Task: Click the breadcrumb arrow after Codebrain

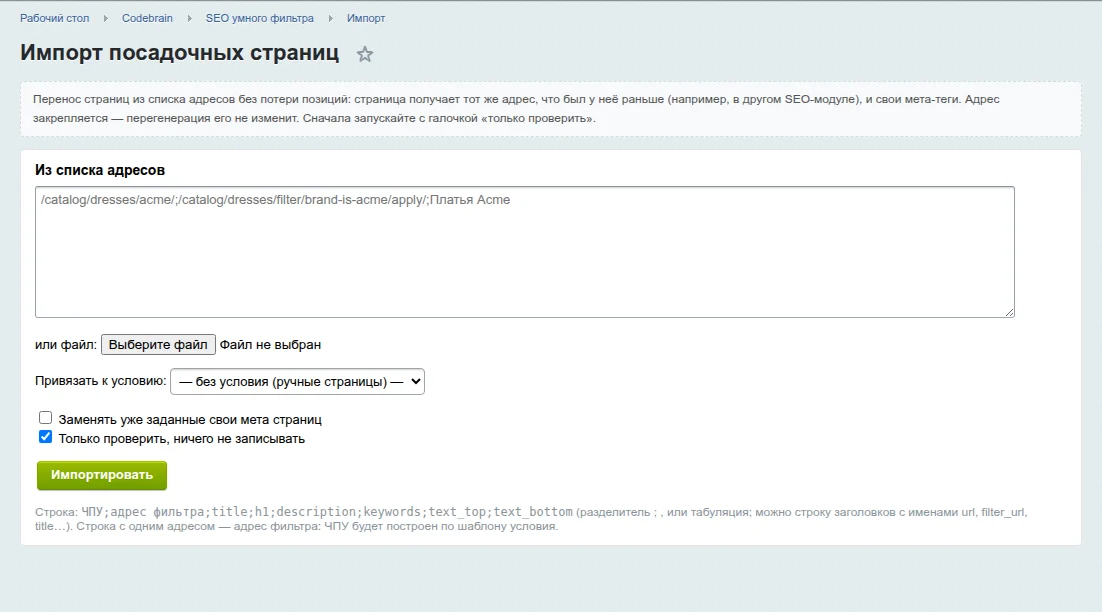Action: (x=189, y=18)
